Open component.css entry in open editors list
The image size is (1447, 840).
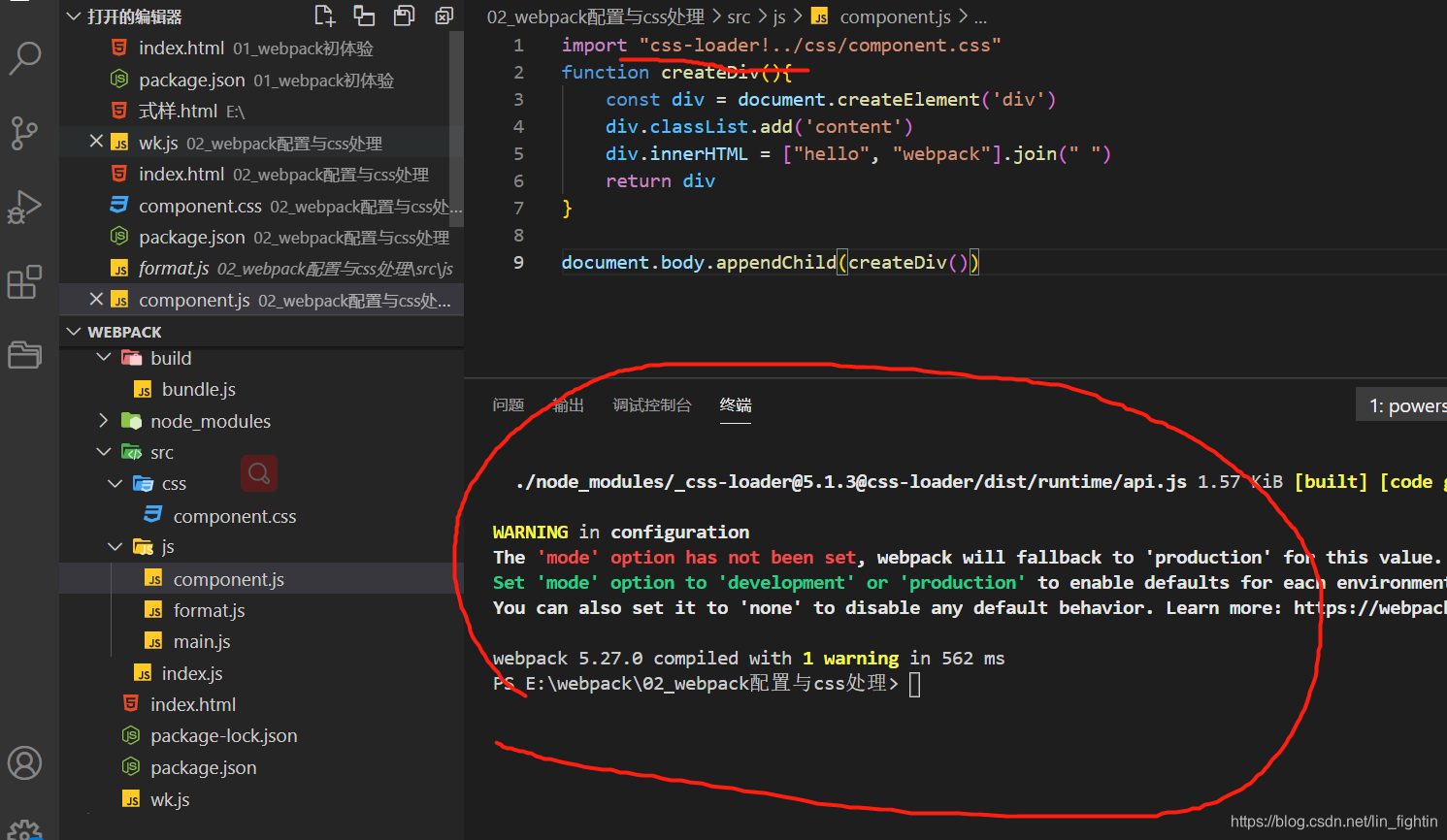click(262, 206)
